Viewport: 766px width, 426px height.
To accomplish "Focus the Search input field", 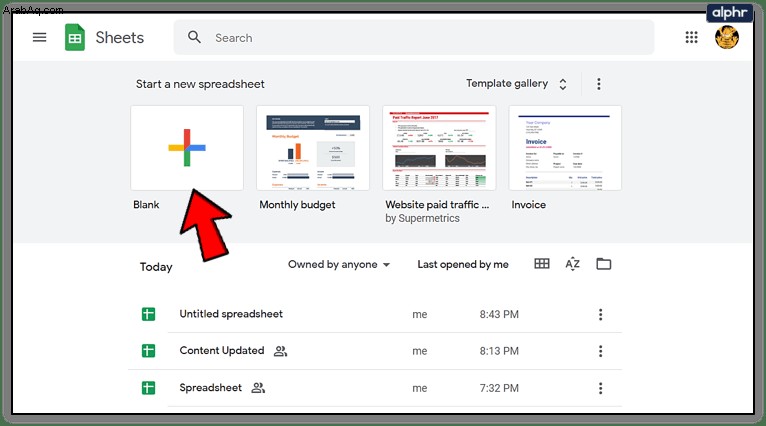I will [x=414, y=38].
